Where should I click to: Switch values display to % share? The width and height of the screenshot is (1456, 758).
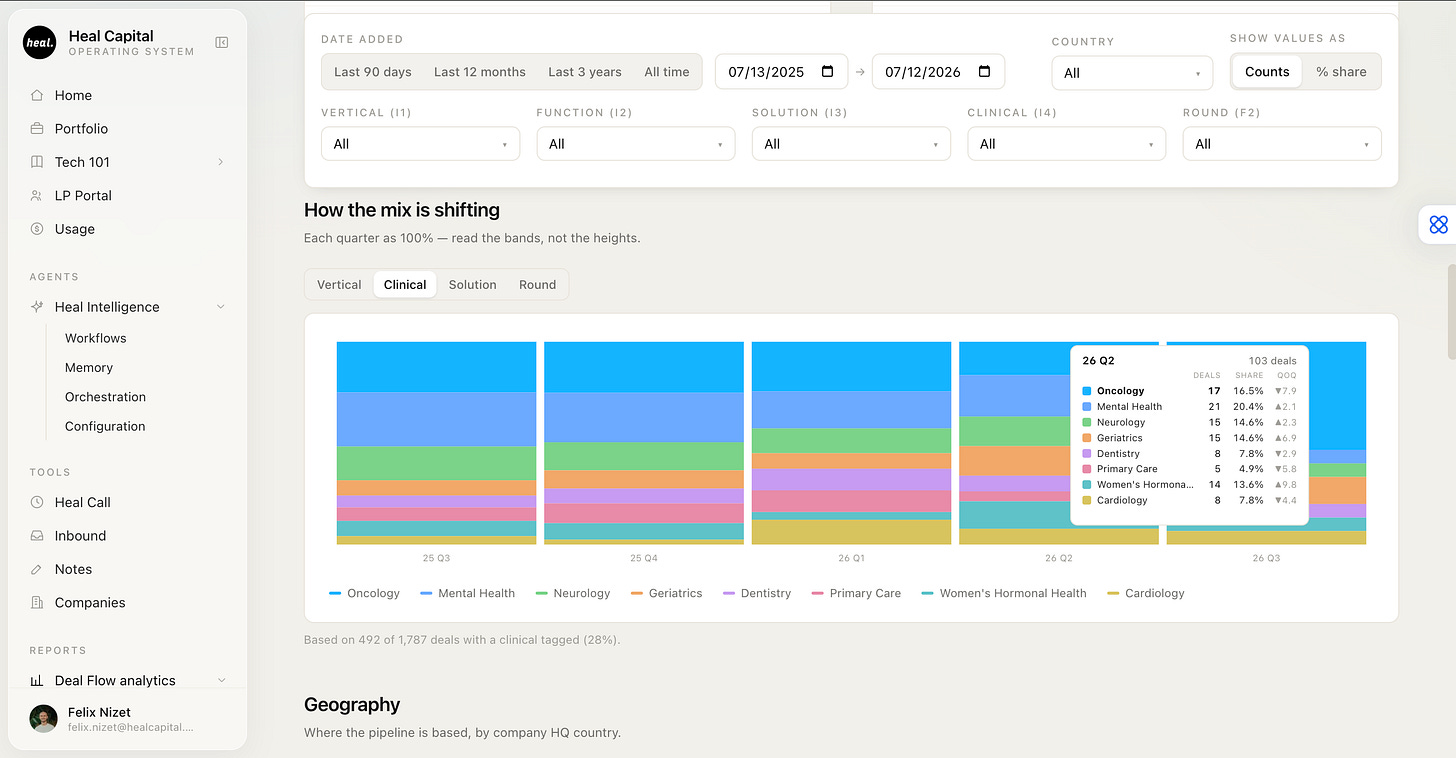click(1341, 72)
